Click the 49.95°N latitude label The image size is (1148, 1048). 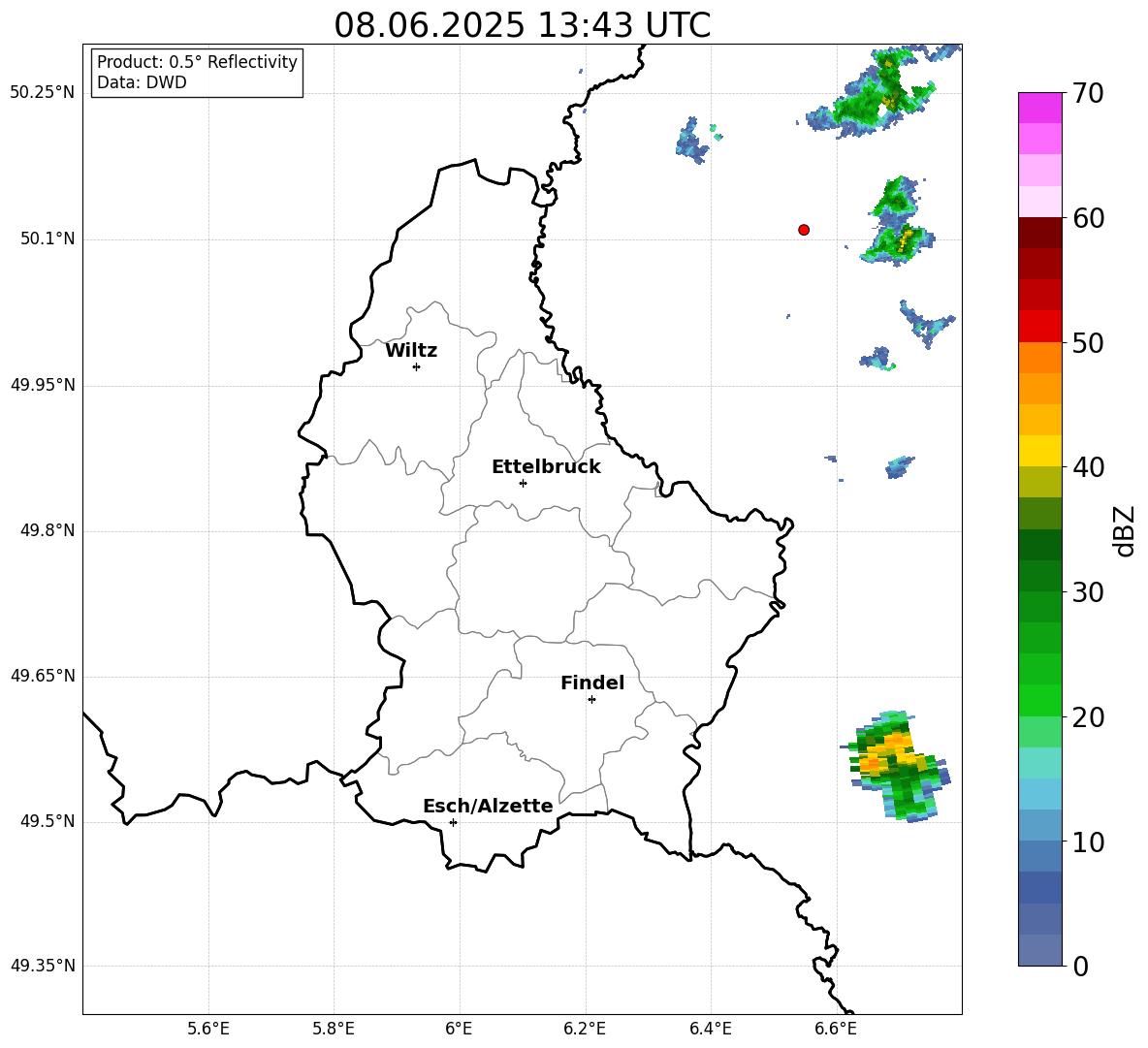pyautogui.click(x=43, y=384)
